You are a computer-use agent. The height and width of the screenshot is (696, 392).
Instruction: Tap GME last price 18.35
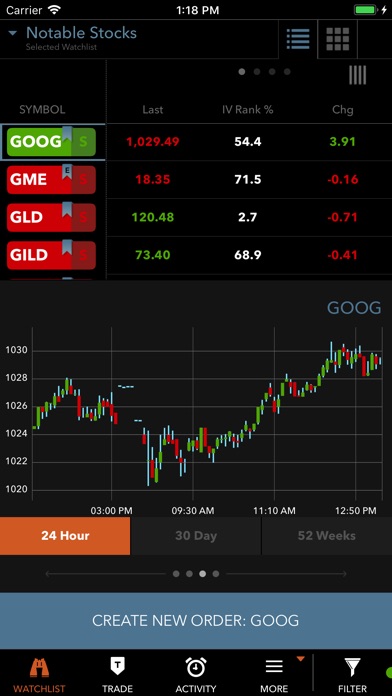(153, 180)
